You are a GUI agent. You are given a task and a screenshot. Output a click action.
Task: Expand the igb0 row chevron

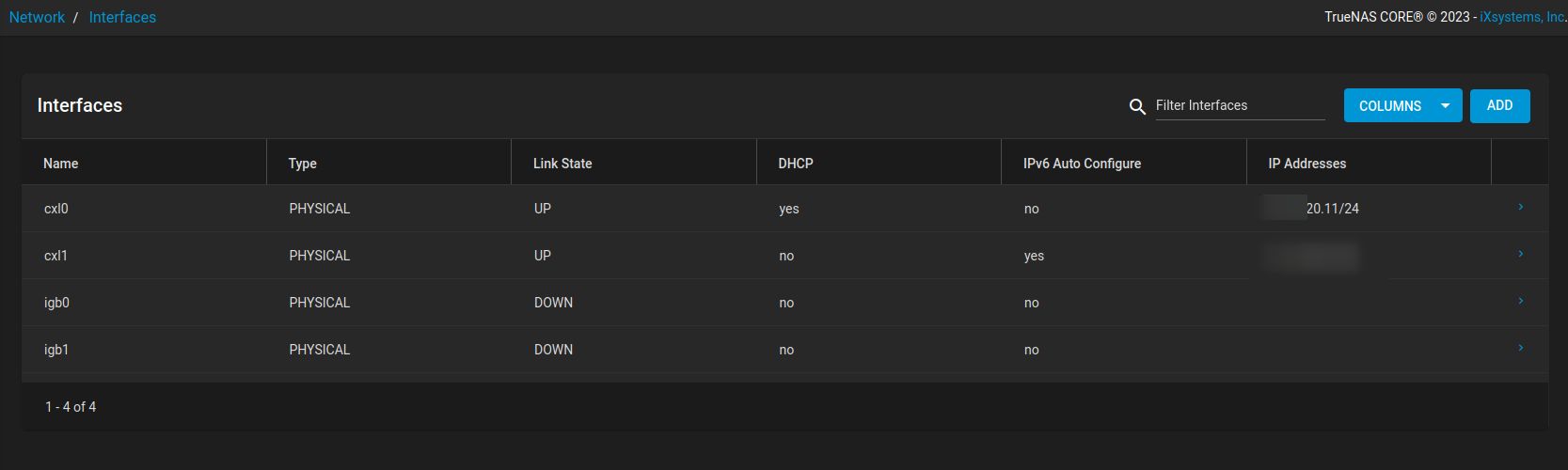point(1520,301)
